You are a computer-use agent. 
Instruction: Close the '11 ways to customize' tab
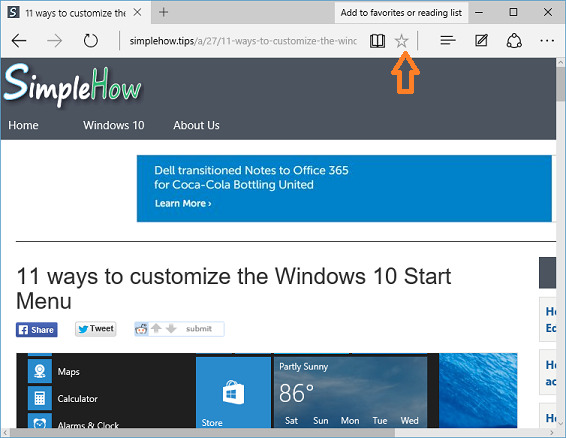click(137, 12)
